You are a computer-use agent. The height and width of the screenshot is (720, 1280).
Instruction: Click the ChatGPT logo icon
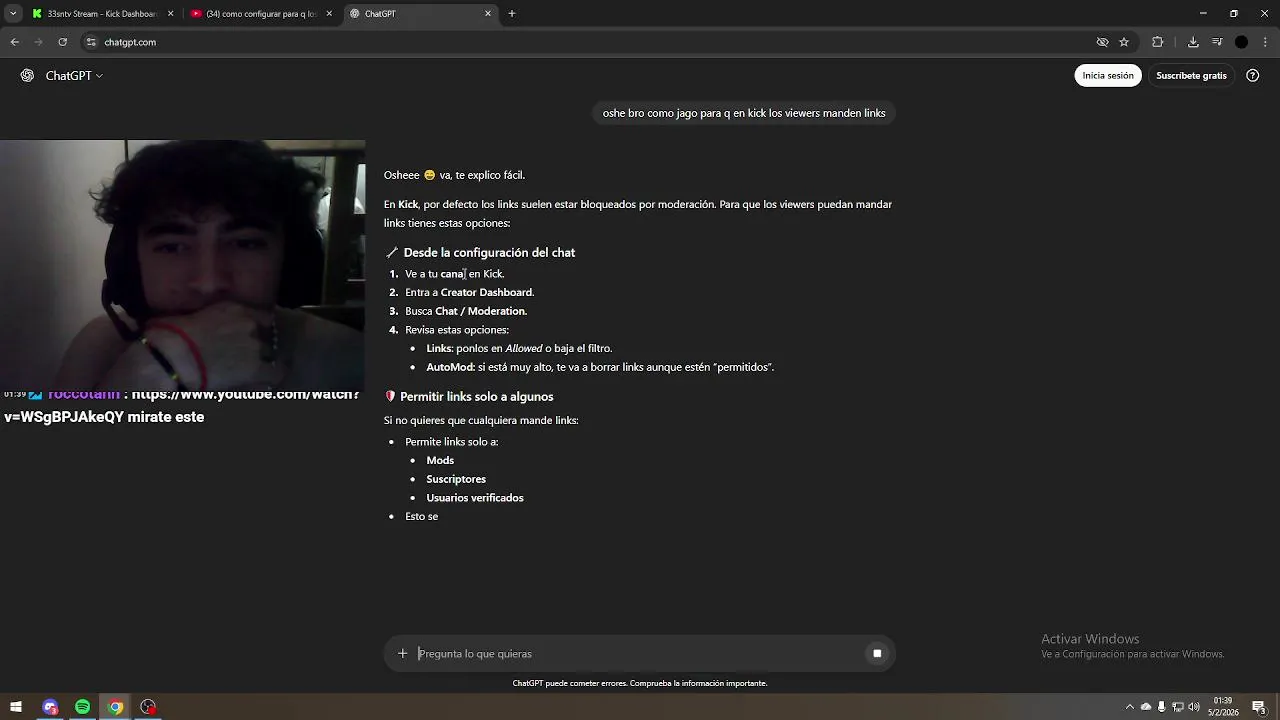[x=27, y=76]
